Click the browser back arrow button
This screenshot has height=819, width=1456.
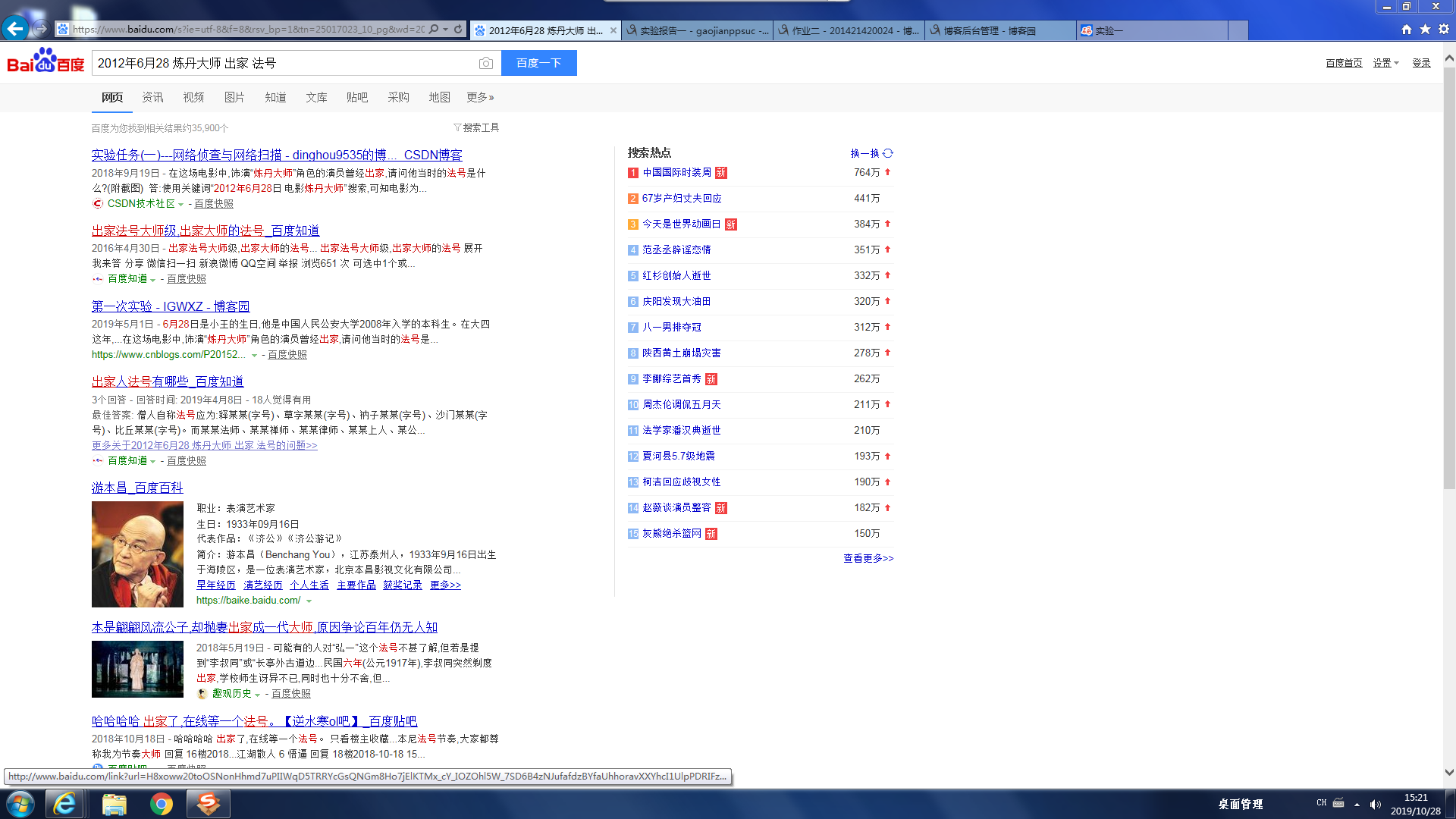pyautogui.click(x=14, y=29)
